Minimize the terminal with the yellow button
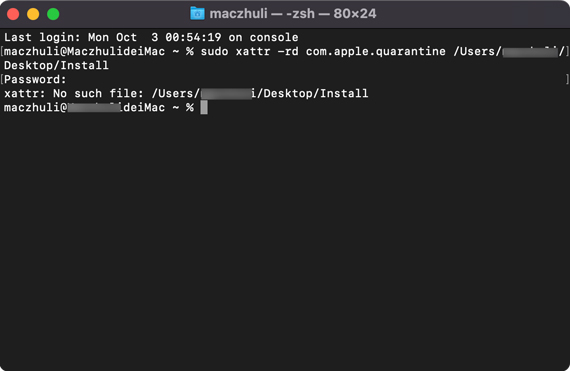 [x=33, y=14]
